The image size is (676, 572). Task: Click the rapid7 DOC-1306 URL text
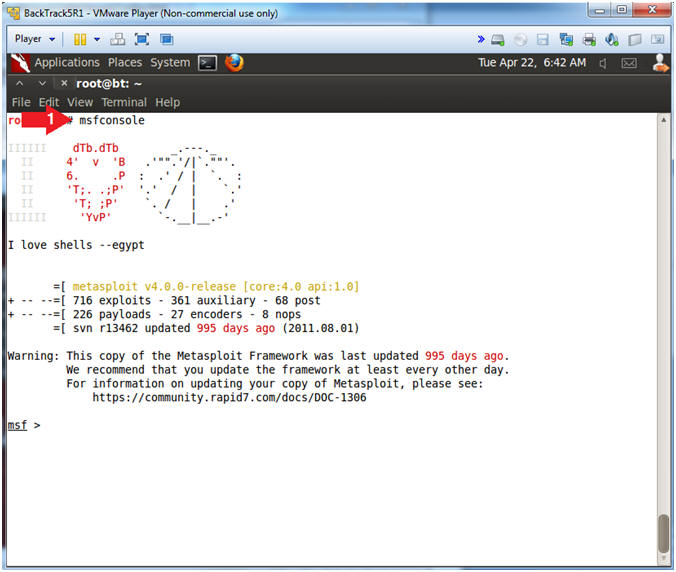point(229,397)
